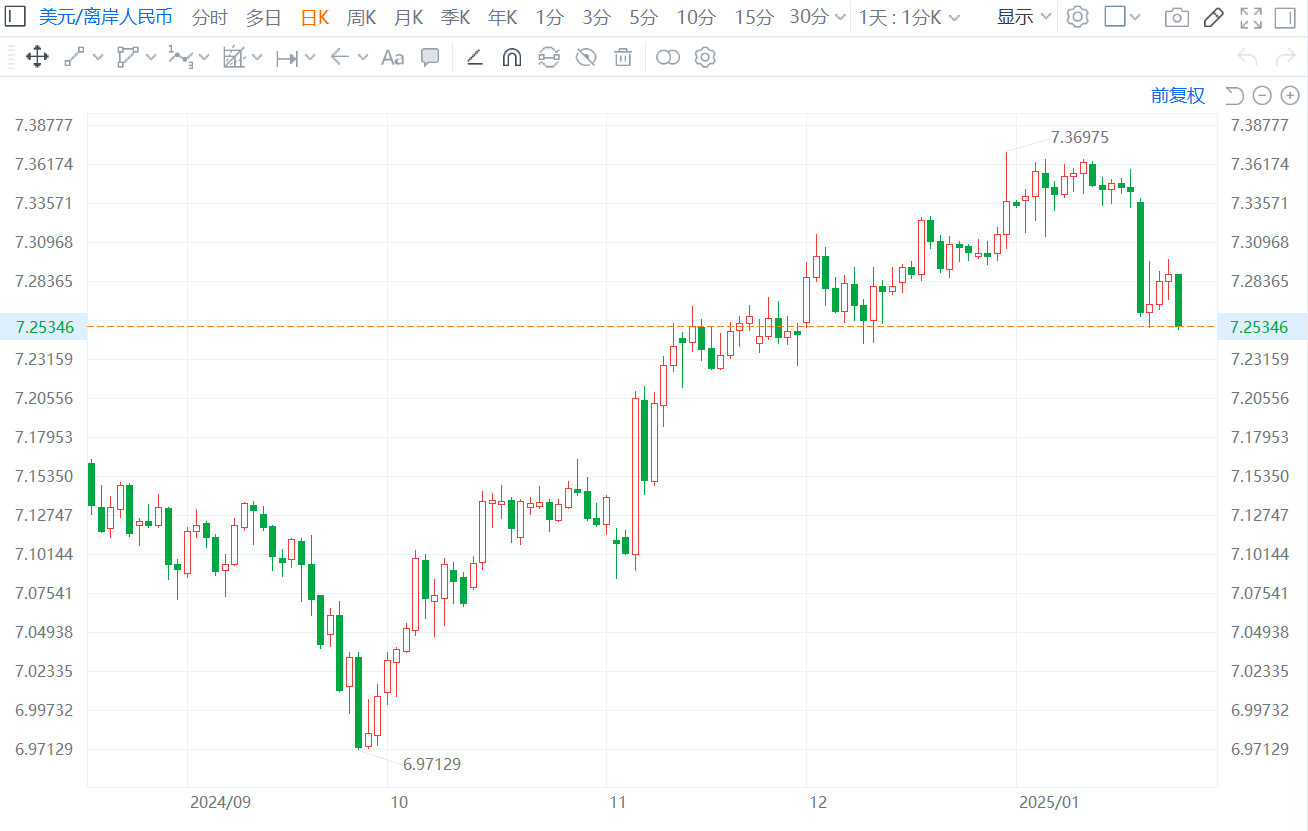Add a comment bubble annotation
Image resolution: width=1308 pixels, height=831 pixels.
(x=430, y=57)
